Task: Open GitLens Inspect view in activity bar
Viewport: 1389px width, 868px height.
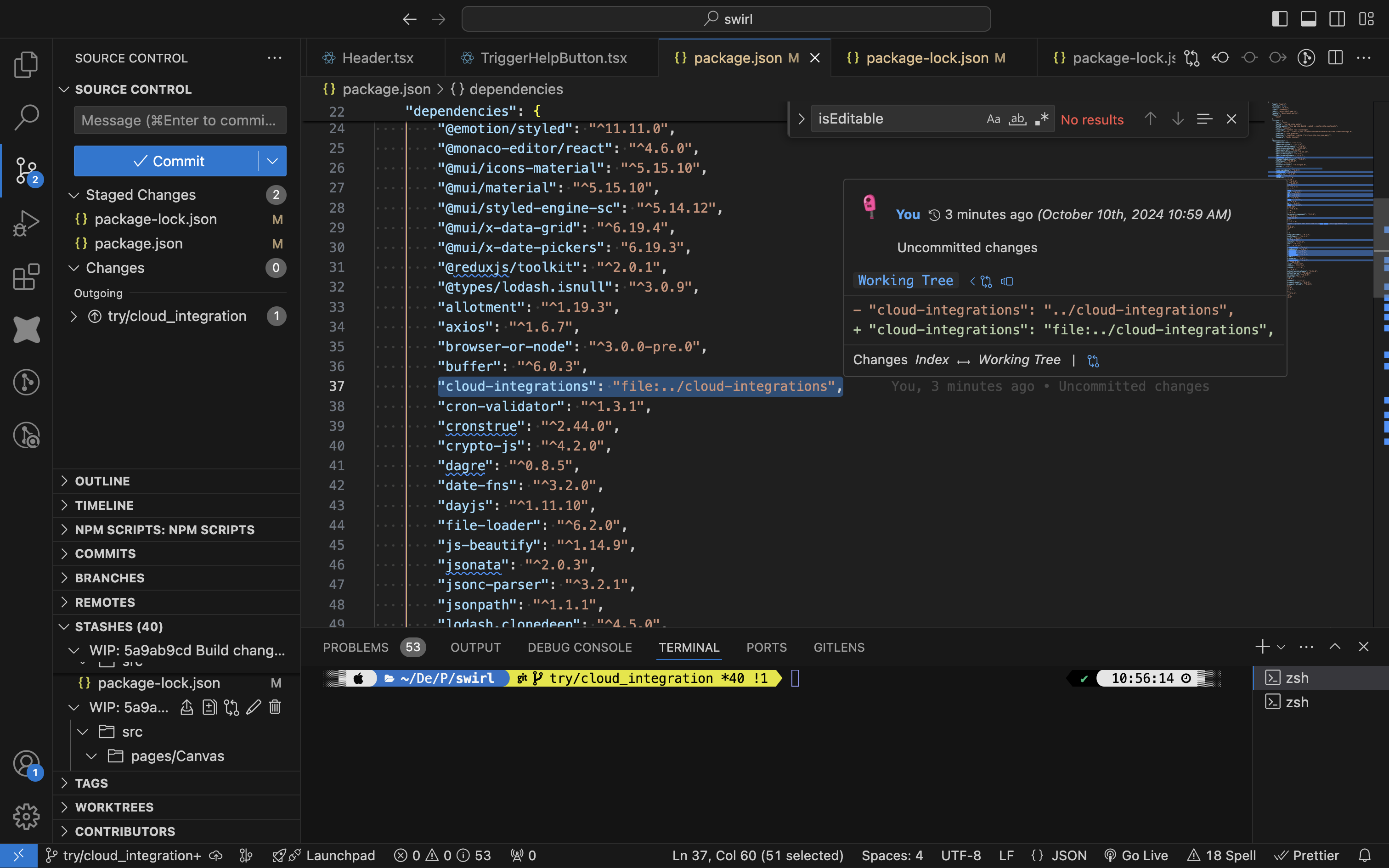Action: point(26,435)
